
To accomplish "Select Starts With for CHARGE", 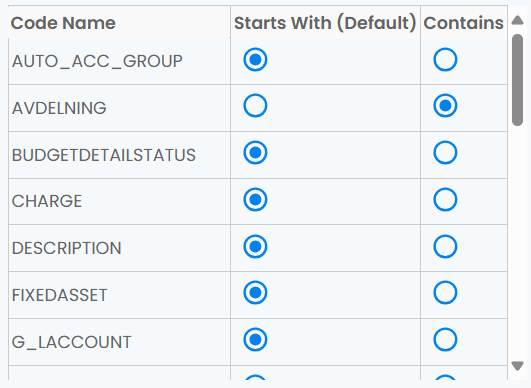I will 255,199.
